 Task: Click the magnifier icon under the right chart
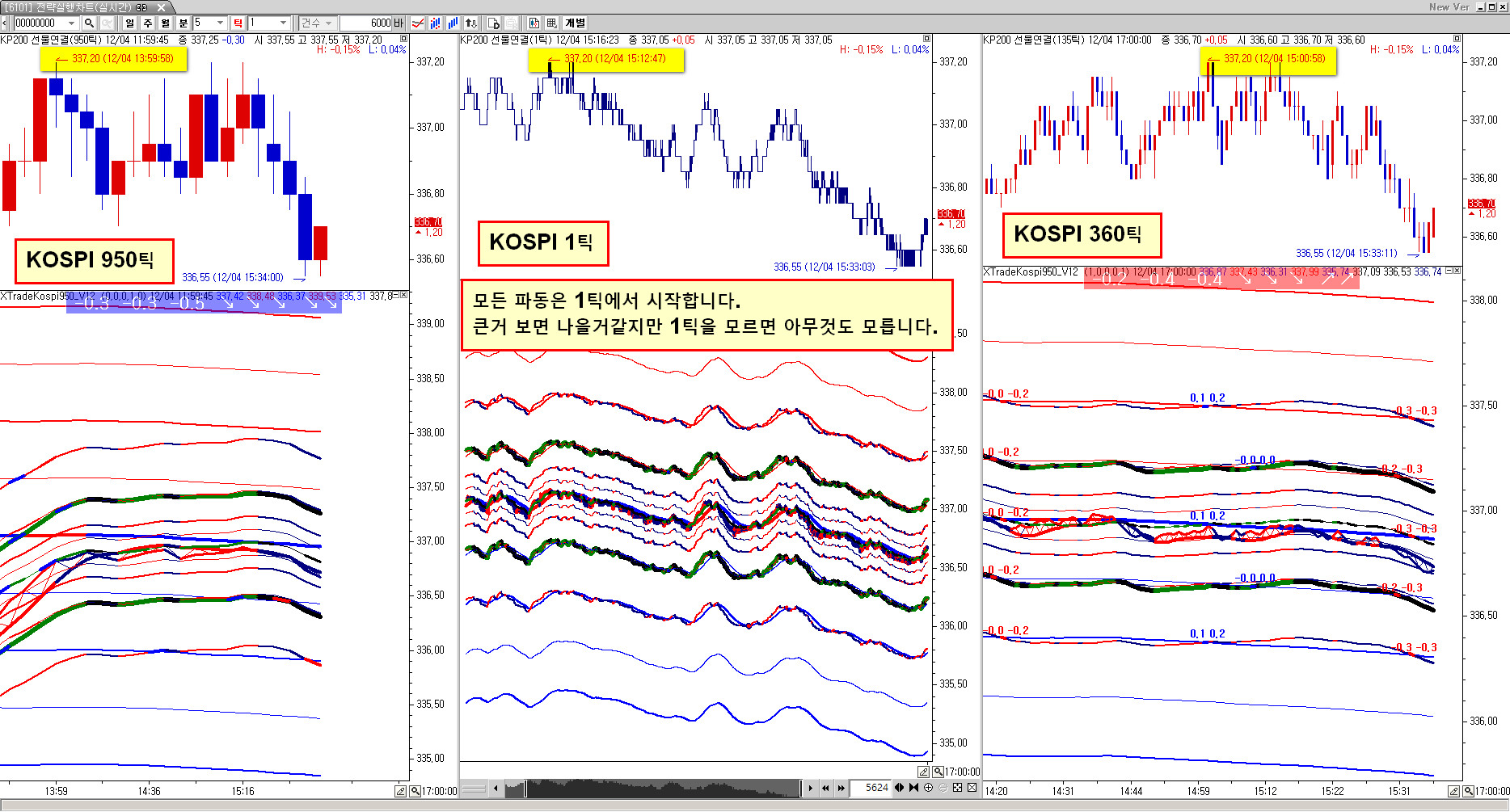point(1468,791)
